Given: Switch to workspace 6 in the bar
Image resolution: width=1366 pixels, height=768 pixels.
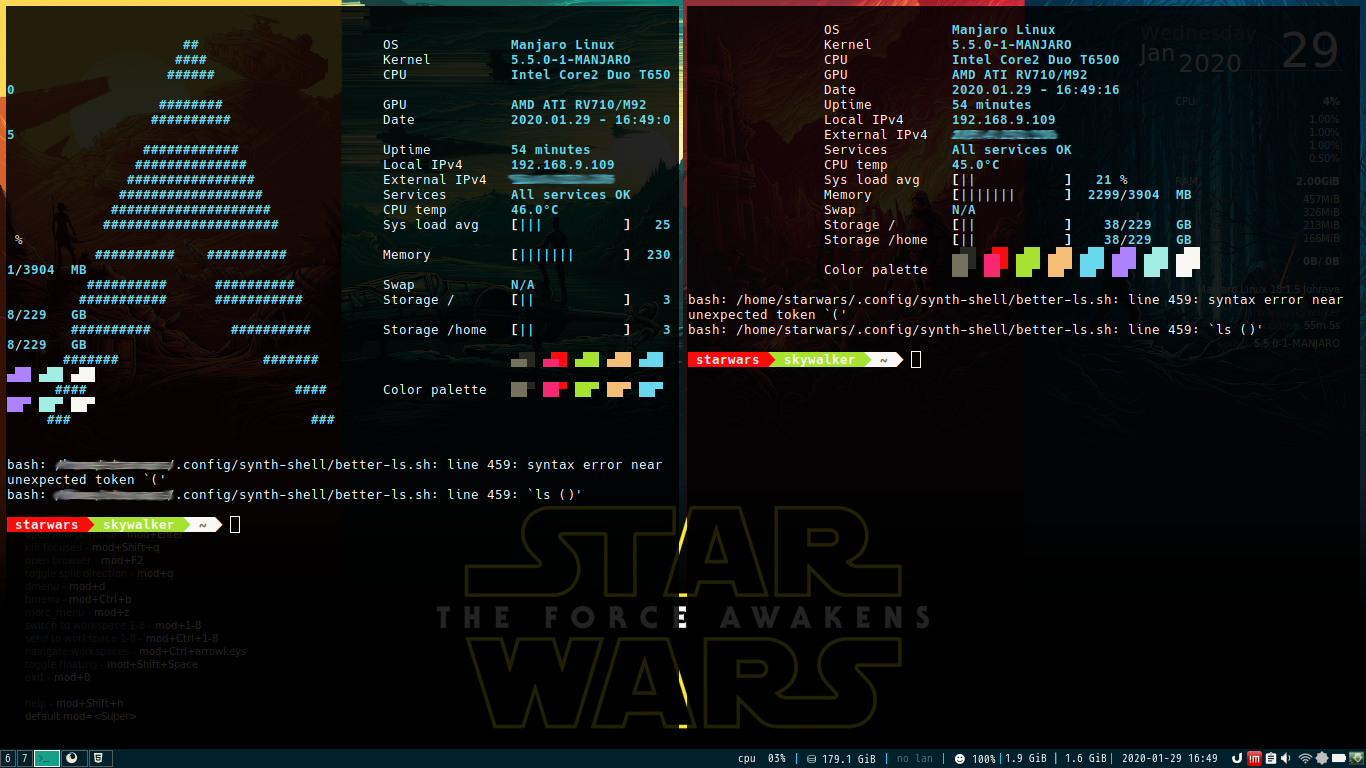Looking at the screenshot, I should [7, 758].
